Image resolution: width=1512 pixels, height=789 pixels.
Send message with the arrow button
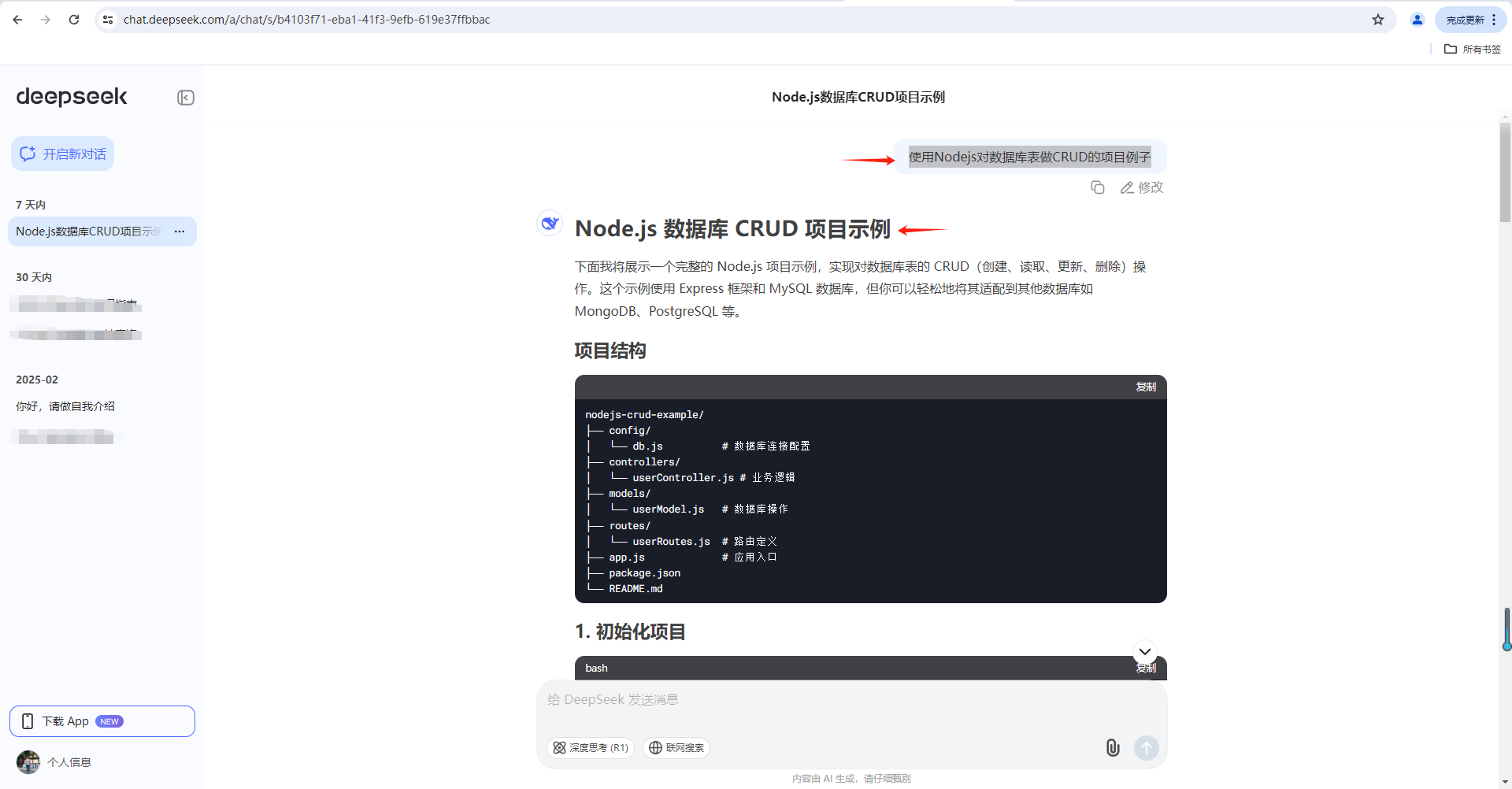(x=1147, y=748)
